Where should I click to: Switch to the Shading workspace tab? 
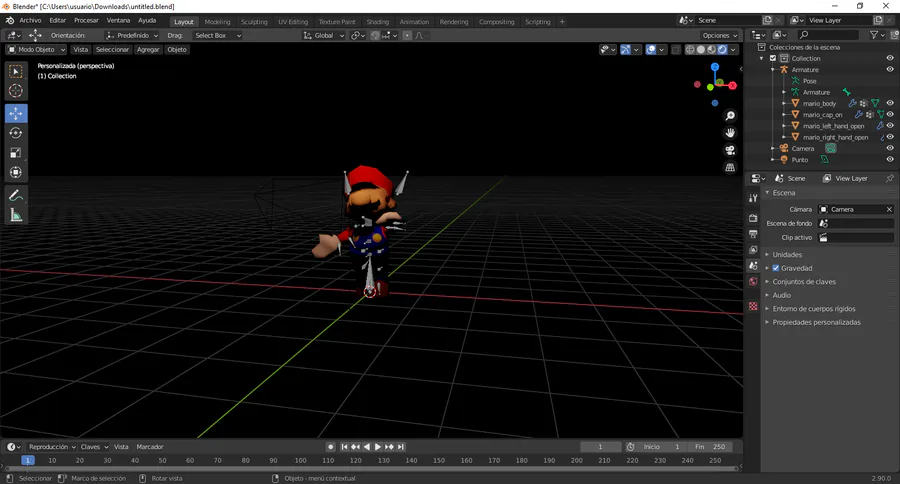(x=378, y=22)
